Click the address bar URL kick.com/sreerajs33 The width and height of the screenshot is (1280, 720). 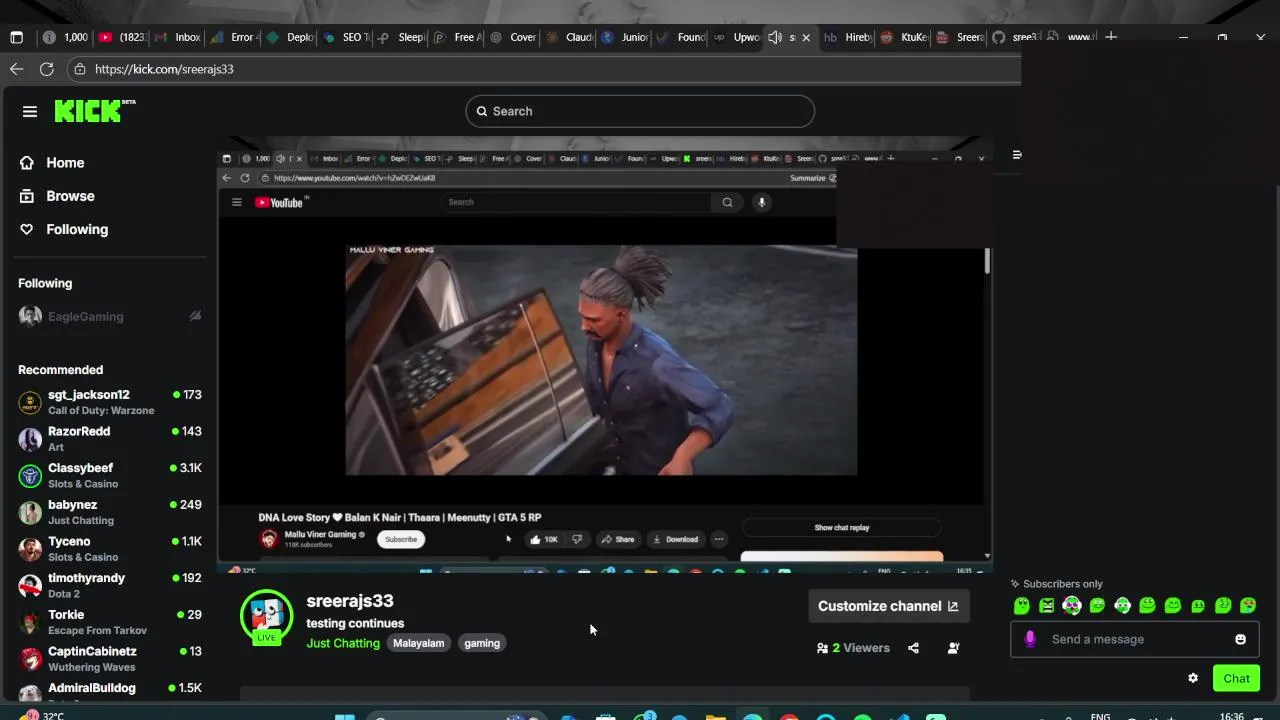coord(164,69)
